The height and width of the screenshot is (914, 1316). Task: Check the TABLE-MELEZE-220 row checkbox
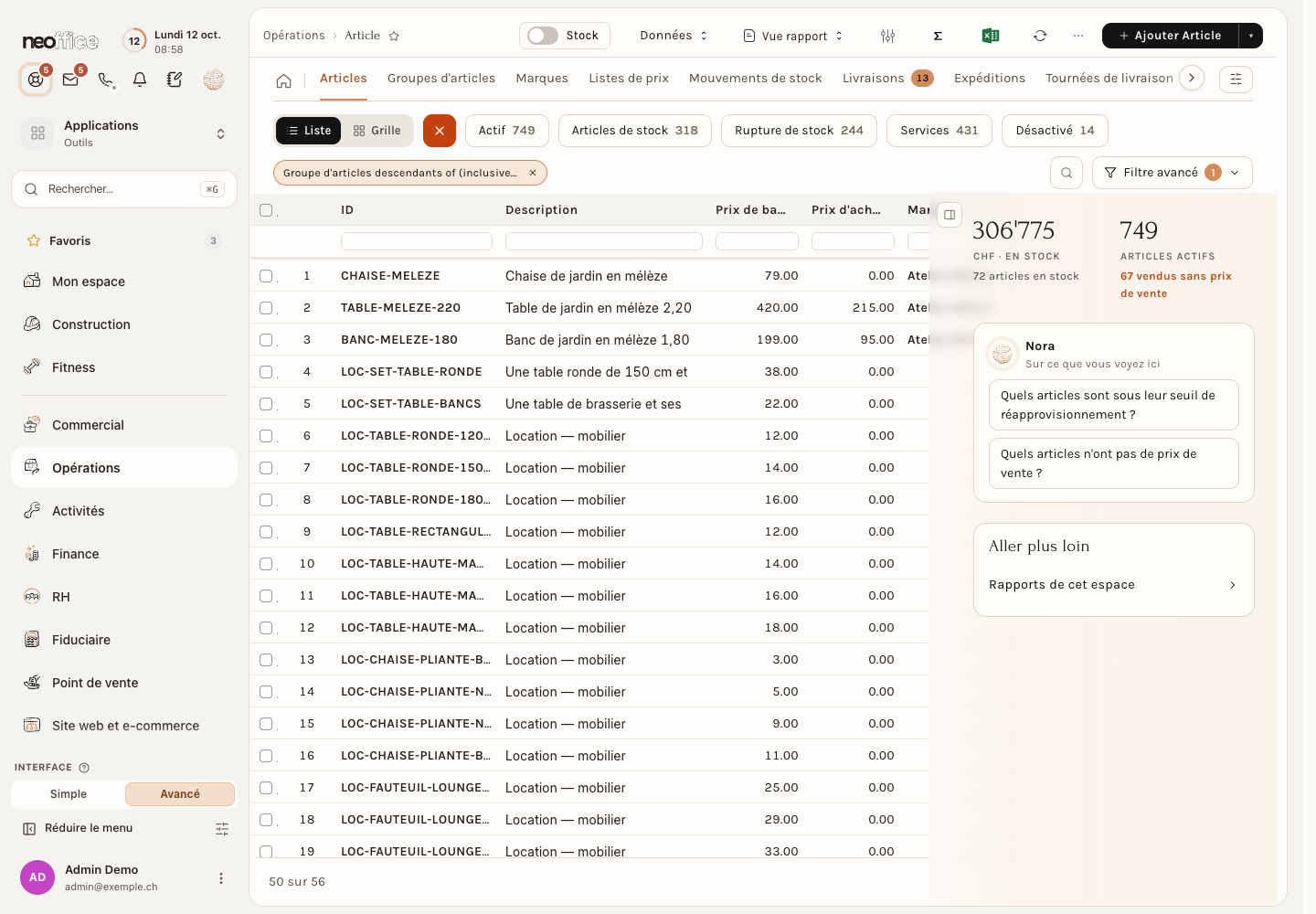coord(266,308)
